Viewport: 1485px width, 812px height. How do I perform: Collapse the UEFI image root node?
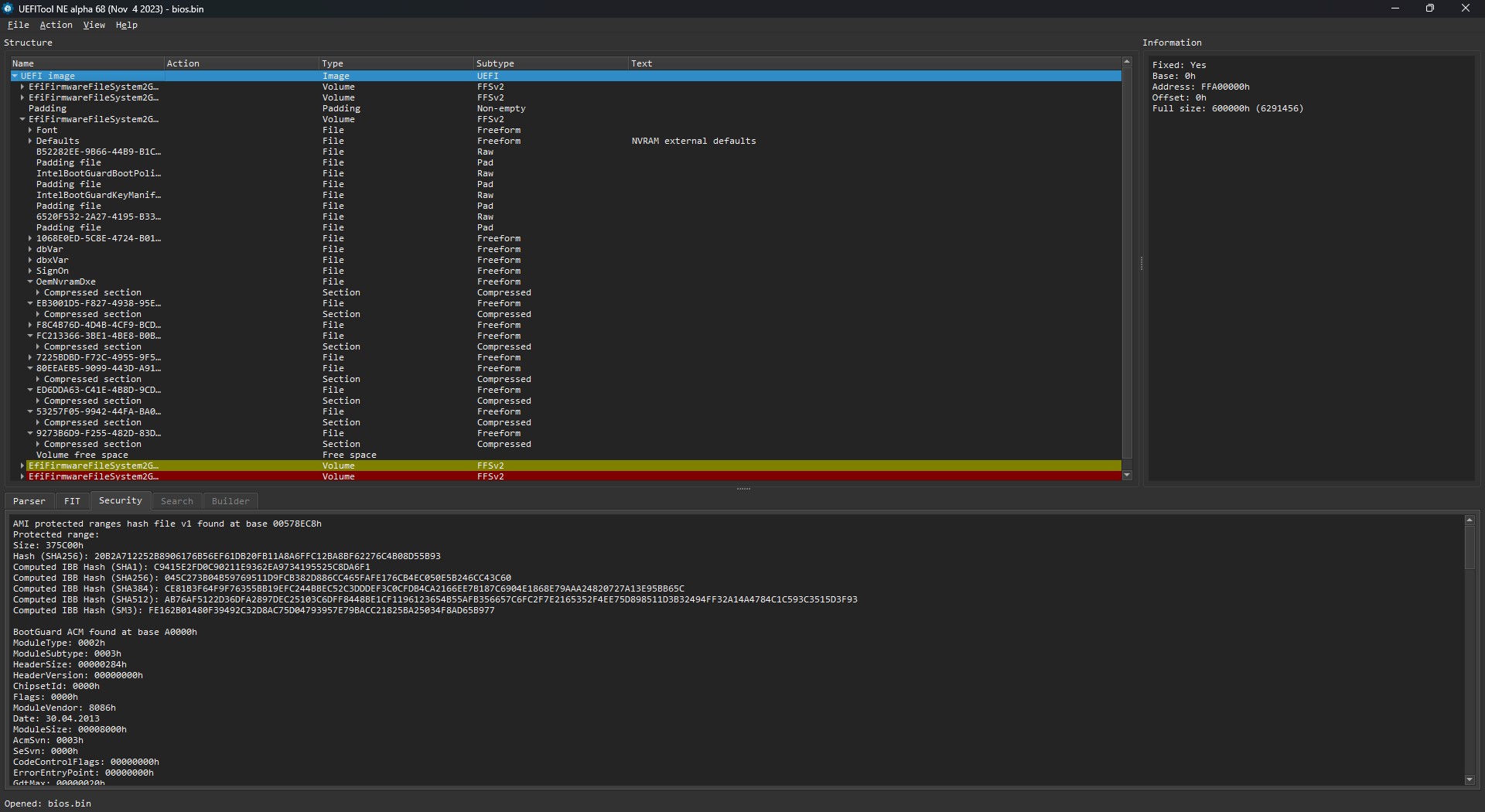[15, 76]
